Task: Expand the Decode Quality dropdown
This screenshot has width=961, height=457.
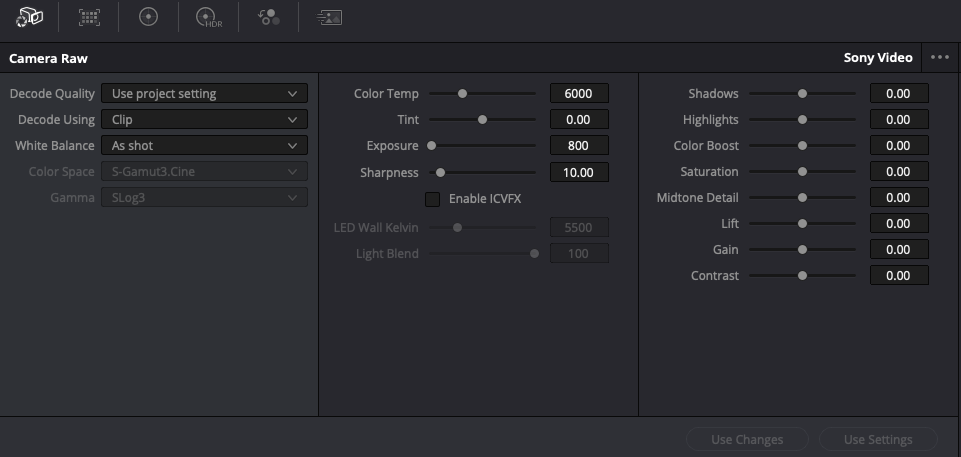Action: (x=204, y=94)
